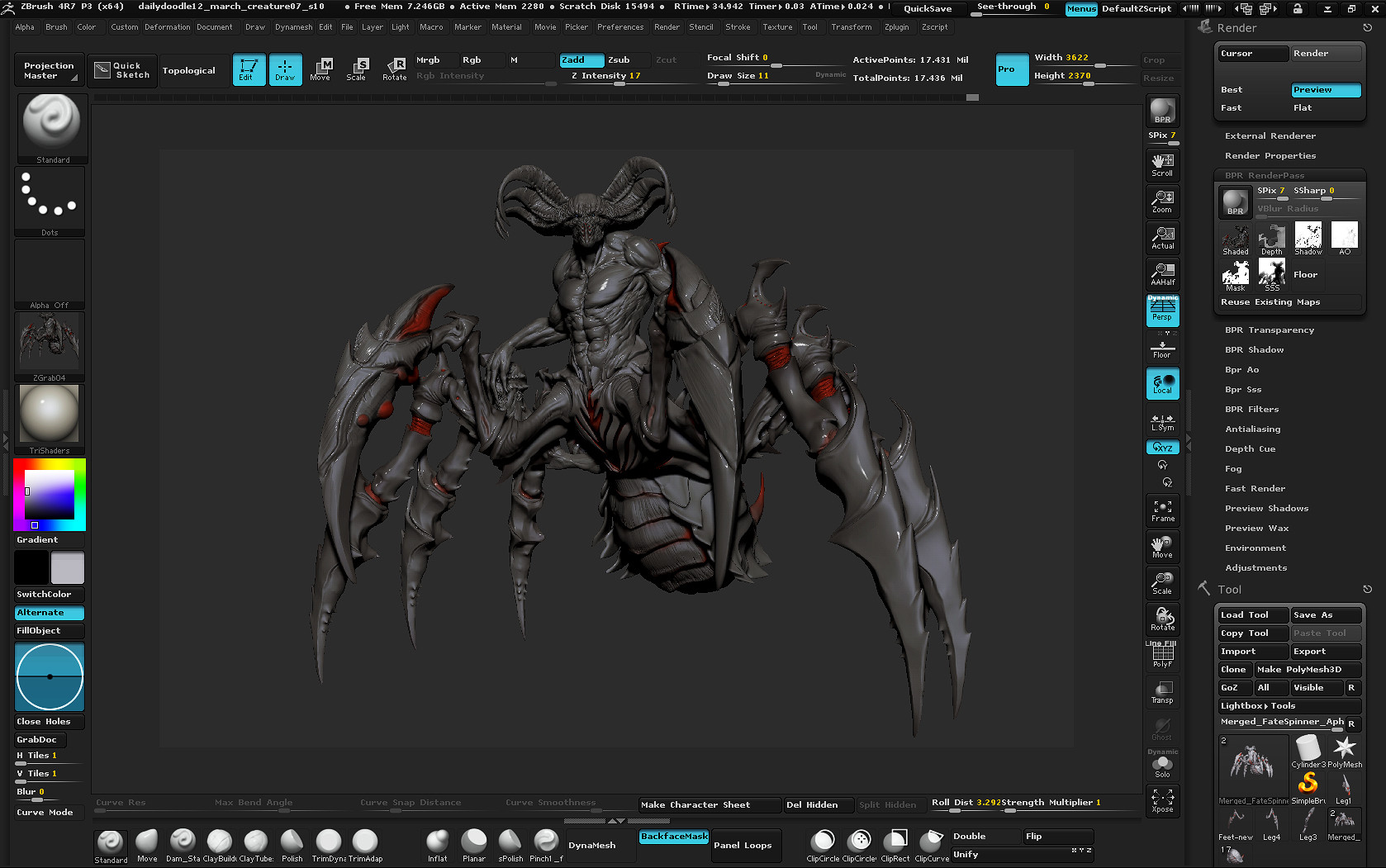Viewport: 1386px width, 868px height.
Task: Open the Texture menu
Action: pyautogui.click(x=777, y=27)
